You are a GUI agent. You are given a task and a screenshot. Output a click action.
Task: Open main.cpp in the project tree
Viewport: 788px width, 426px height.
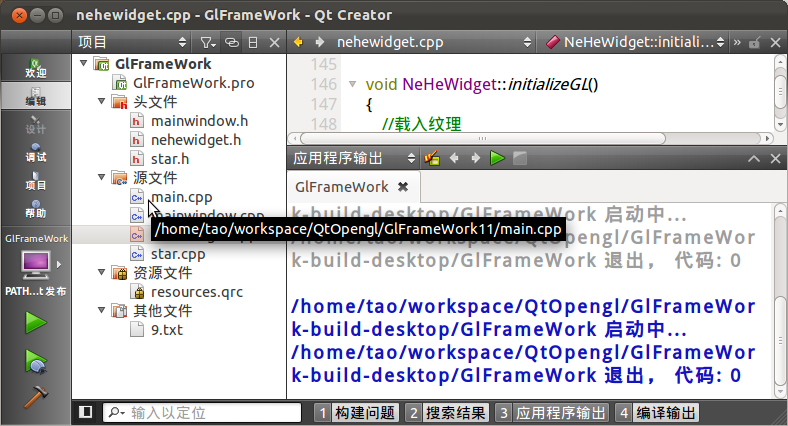(181, 197)
